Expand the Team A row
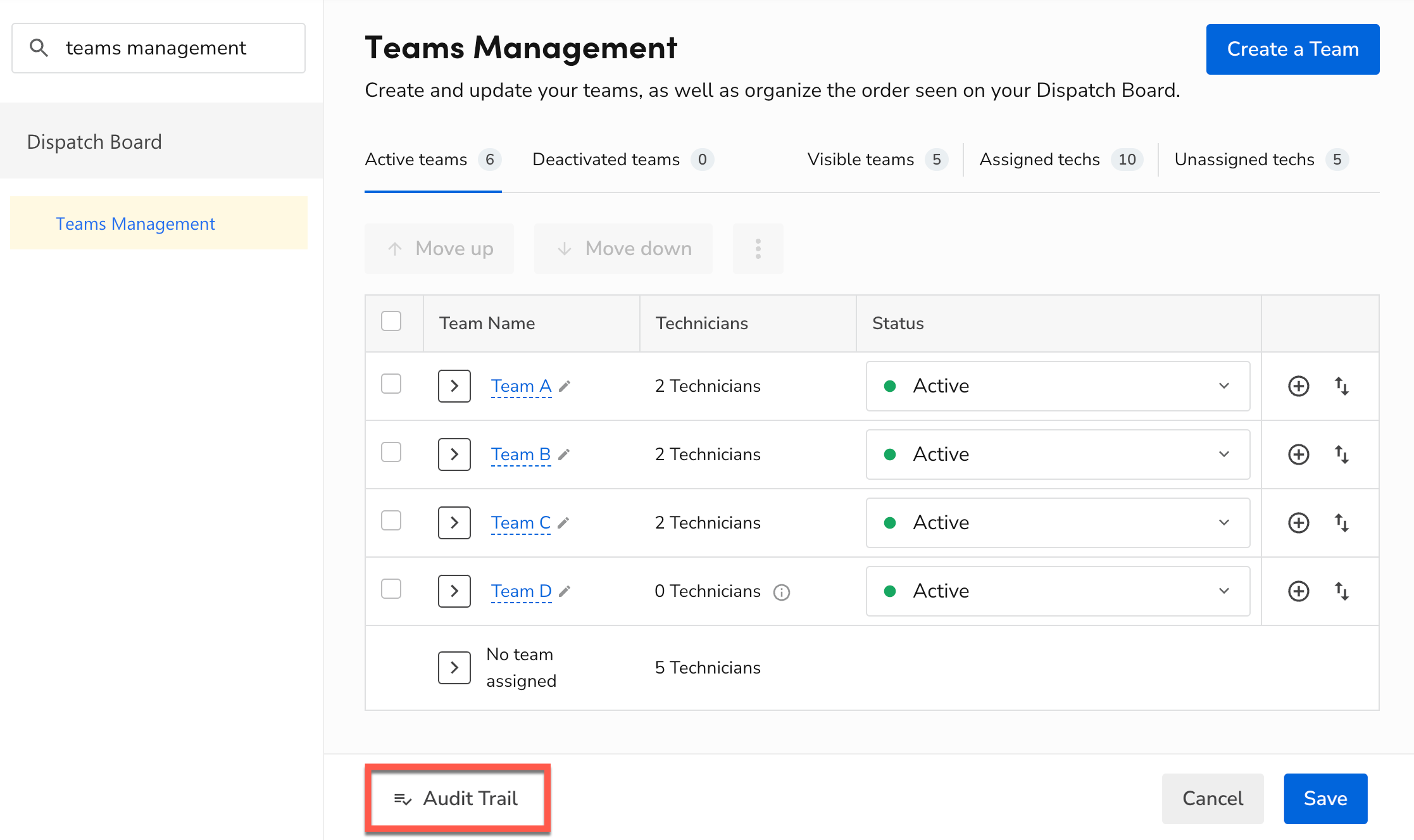 (x=454, y=386)
